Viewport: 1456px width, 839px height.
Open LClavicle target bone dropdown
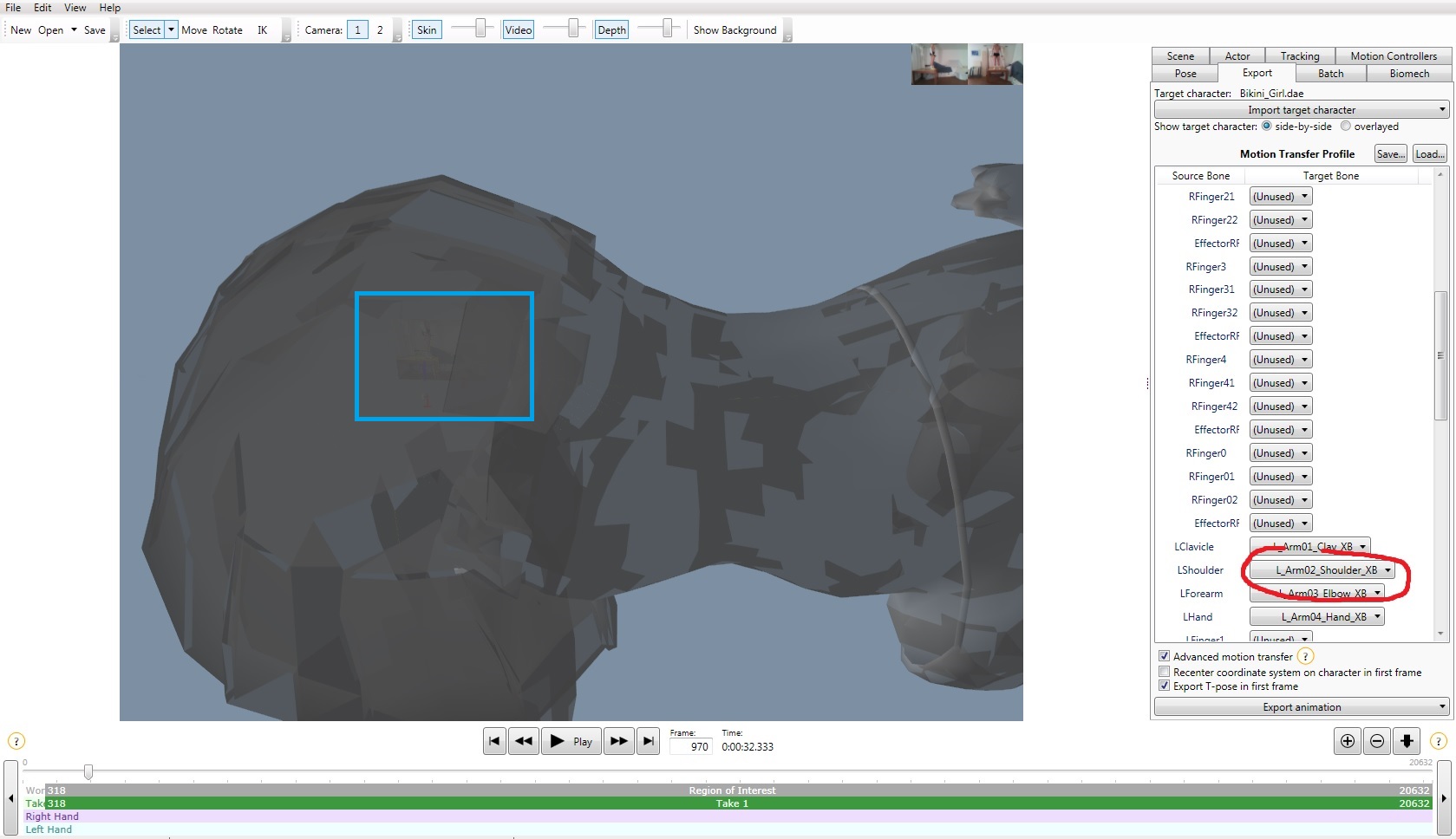point(1309,547)
